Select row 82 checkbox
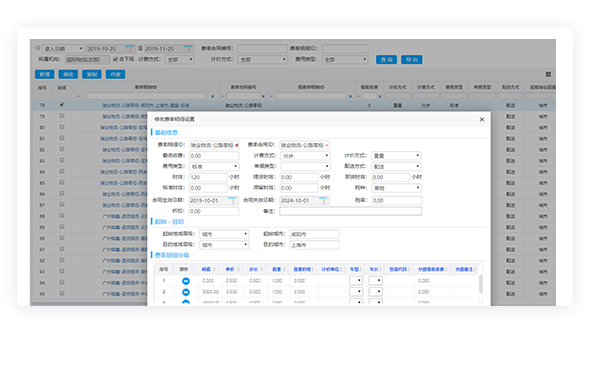Screen dimensions: 591x379 coord(62,149)
